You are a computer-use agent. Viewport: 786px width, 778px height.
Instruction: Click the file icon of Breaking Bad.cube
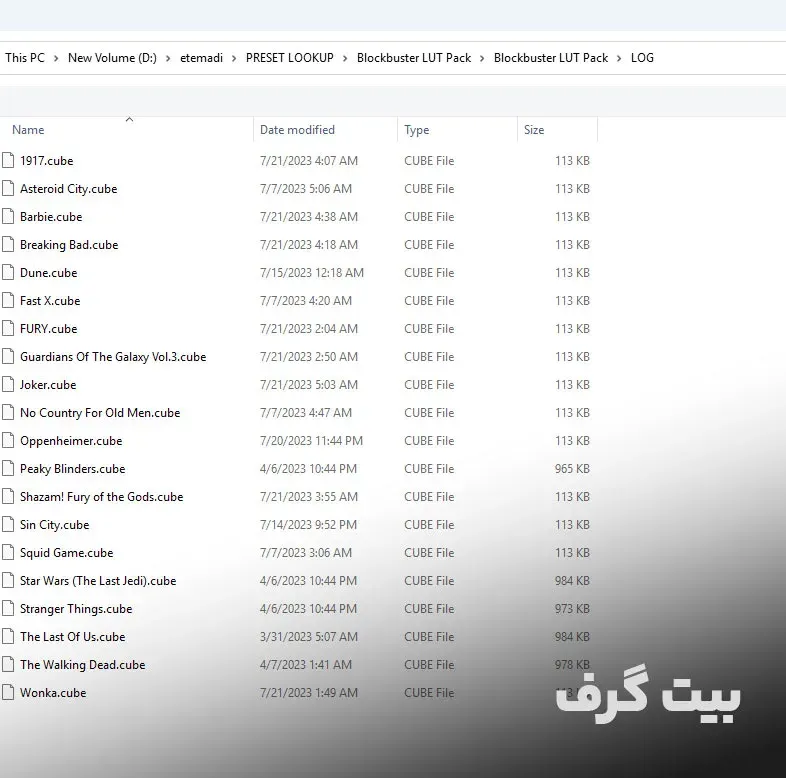(x=8, y=245)
